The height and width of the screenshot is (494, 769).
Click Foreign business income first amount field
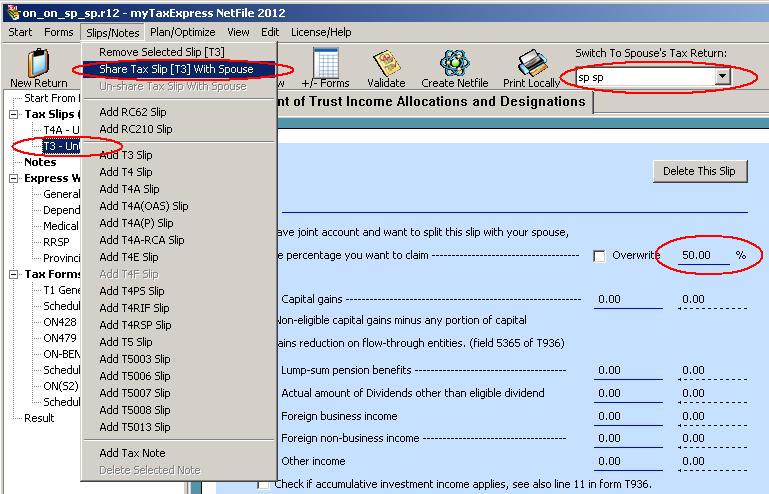point(627,416)
